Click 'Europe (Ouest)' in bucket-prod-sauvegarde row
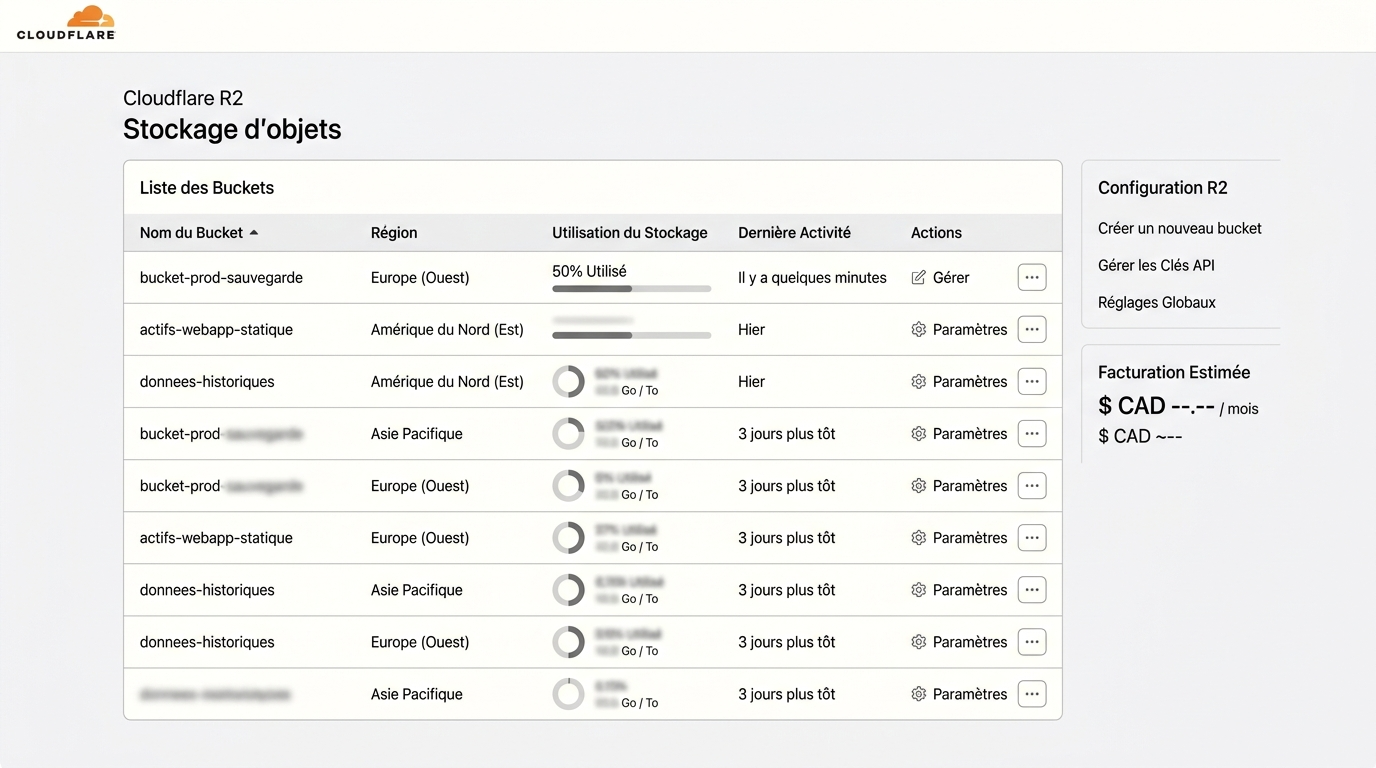 (x=420, y=277)
